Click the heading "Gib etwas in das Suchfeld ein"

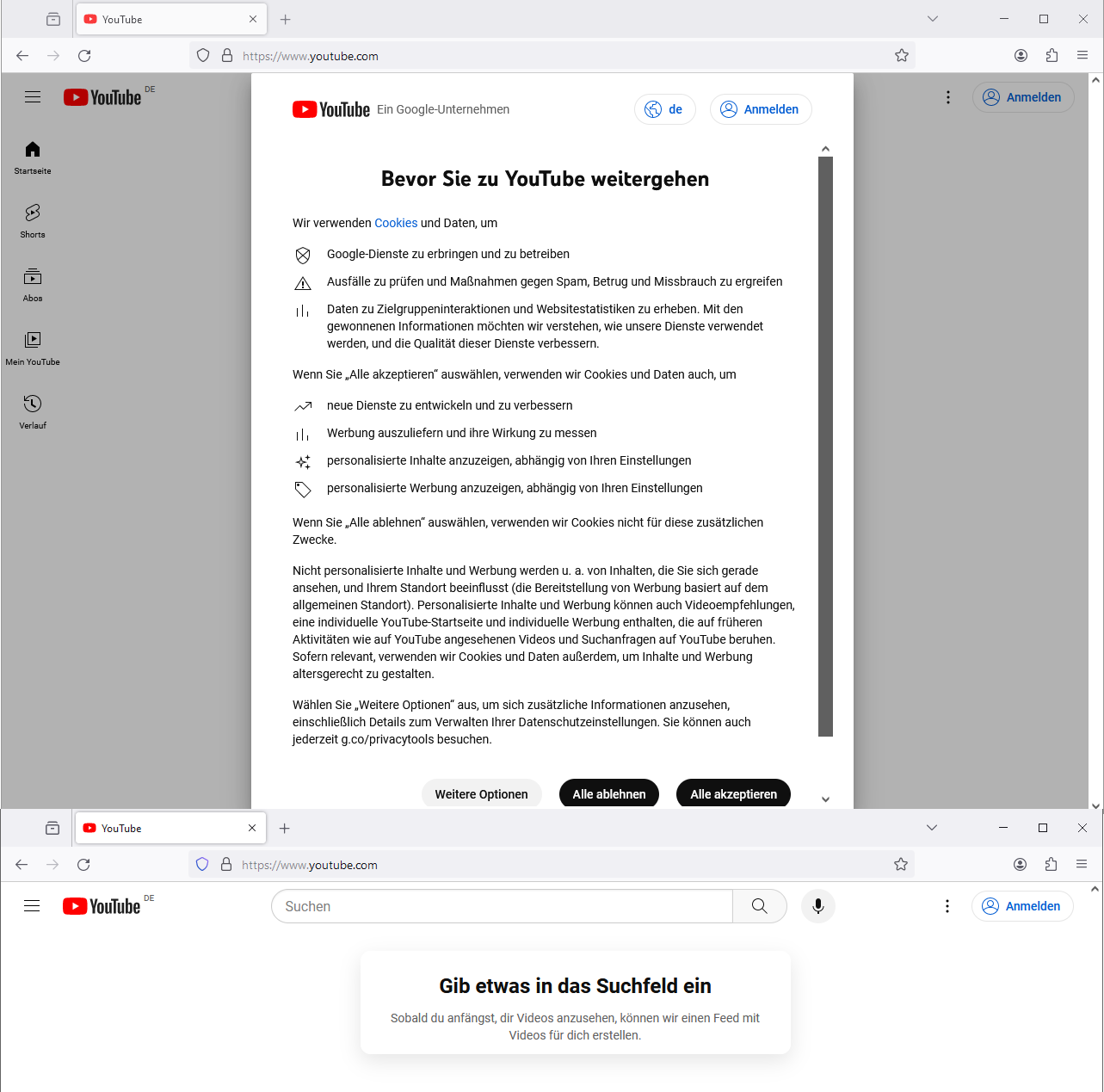pyautogui.click(x=575, y=986)
